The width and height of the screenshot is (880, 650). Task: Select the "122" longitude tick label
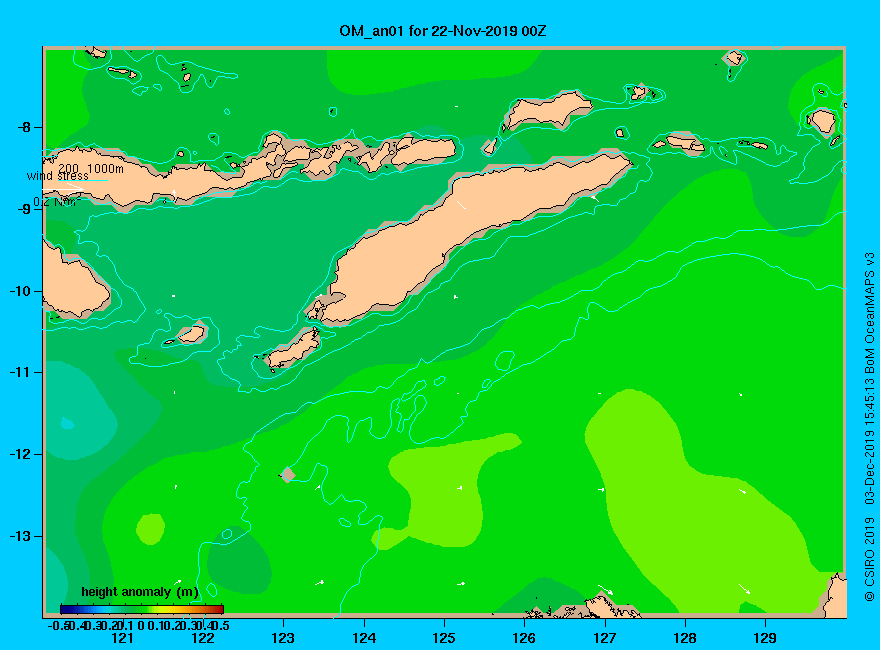click(x=203, y=638)
